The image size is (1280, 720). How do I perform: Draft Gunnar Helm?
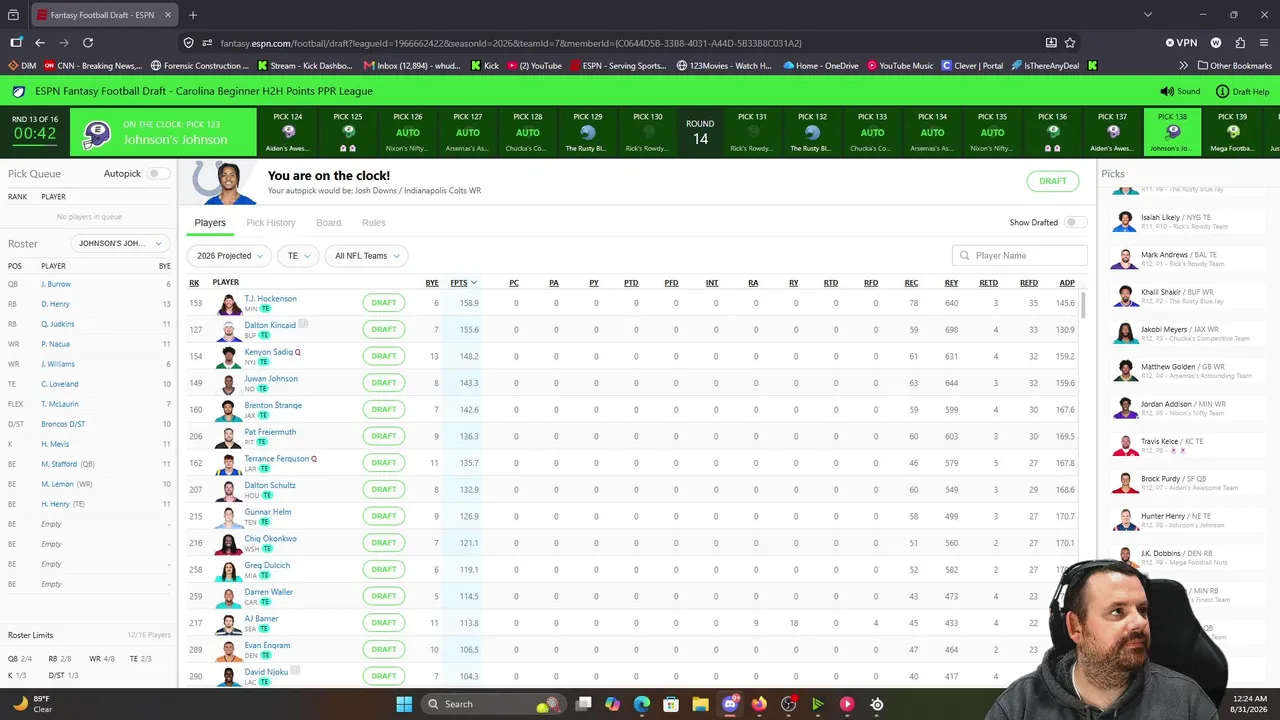click(384, 516)
